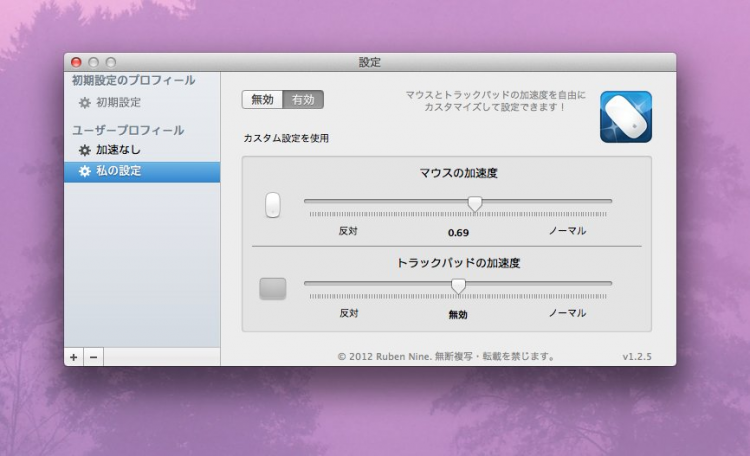Screen dimensions: 750x456
Task: Click the マウスの加速度 heading
Action: tap(458, 173)
